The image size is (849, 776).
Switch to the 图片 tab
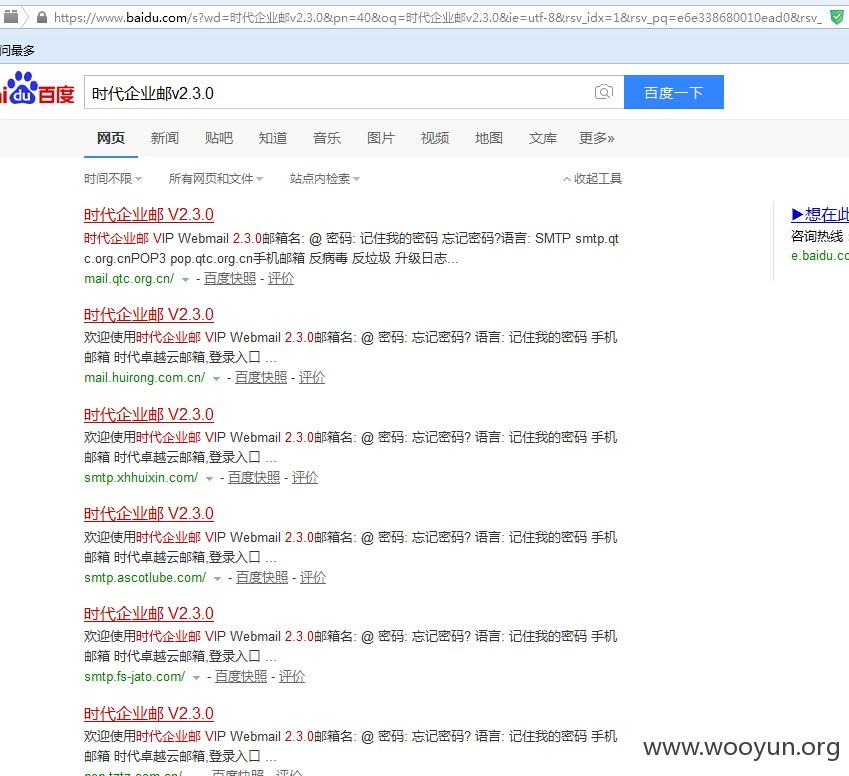(x=381, y=138)
